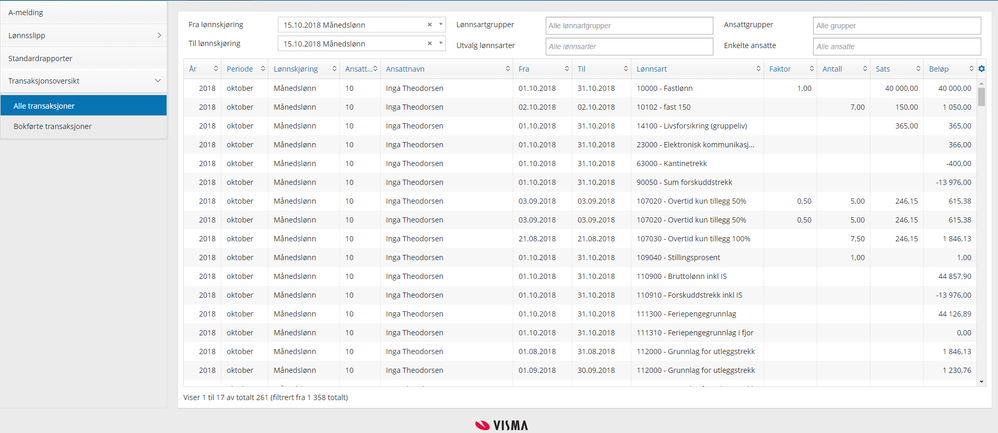Click sort icon in Beløp column header

point(971,68)
